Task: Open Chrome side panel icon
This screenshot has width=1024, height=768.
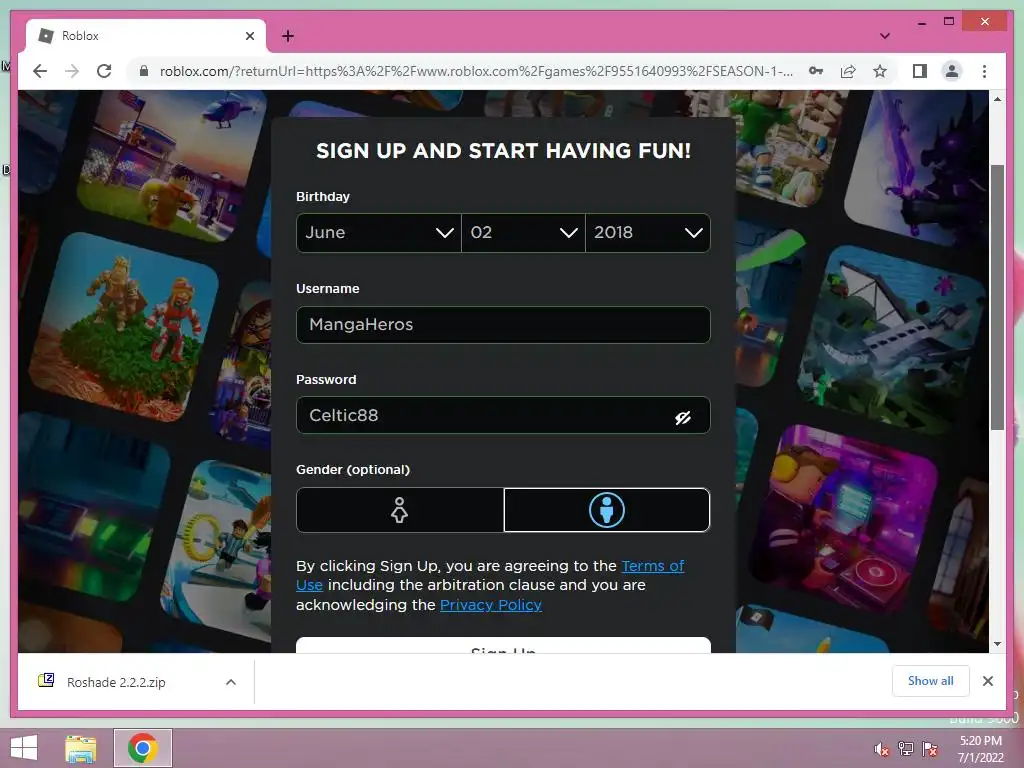Action: coord(920,71)
